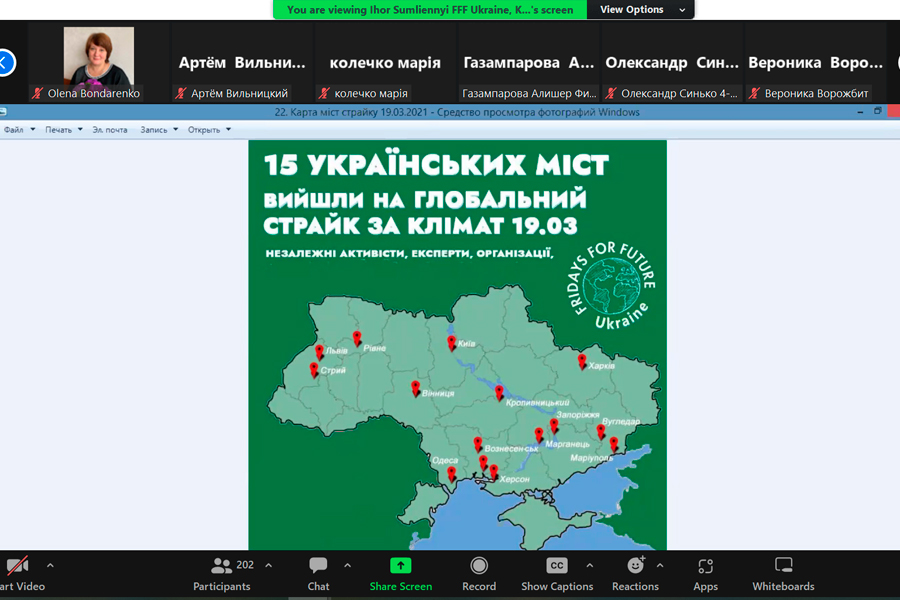900x600 pixels.
Task: Click the Одеса map pin
Action: (x=452, y=474)
